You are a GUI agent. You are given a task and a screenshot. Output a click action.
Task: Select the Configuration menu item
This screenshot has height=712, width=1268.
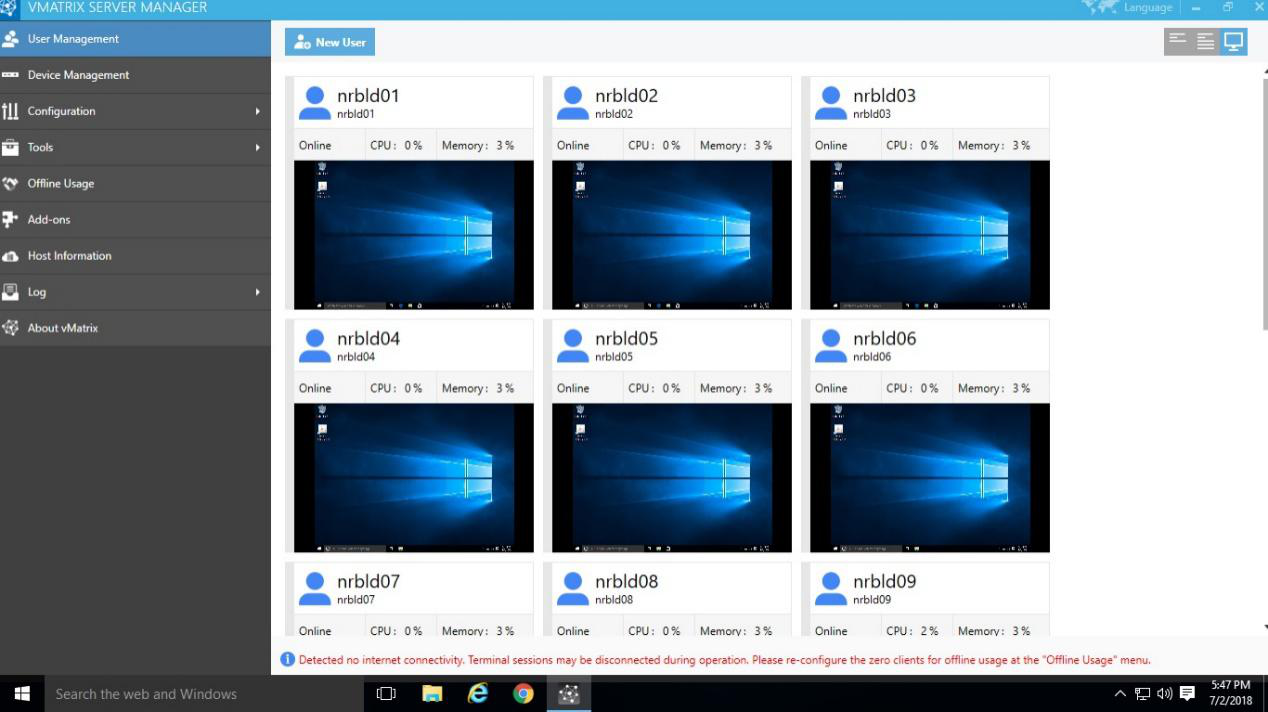pyautogui.click(x=135, y=111)
